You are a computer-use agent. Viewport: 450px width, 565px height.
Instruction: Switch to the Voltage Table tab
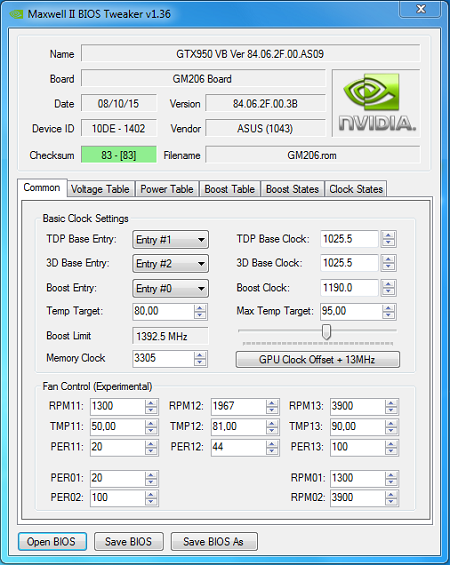click(100, 189)
